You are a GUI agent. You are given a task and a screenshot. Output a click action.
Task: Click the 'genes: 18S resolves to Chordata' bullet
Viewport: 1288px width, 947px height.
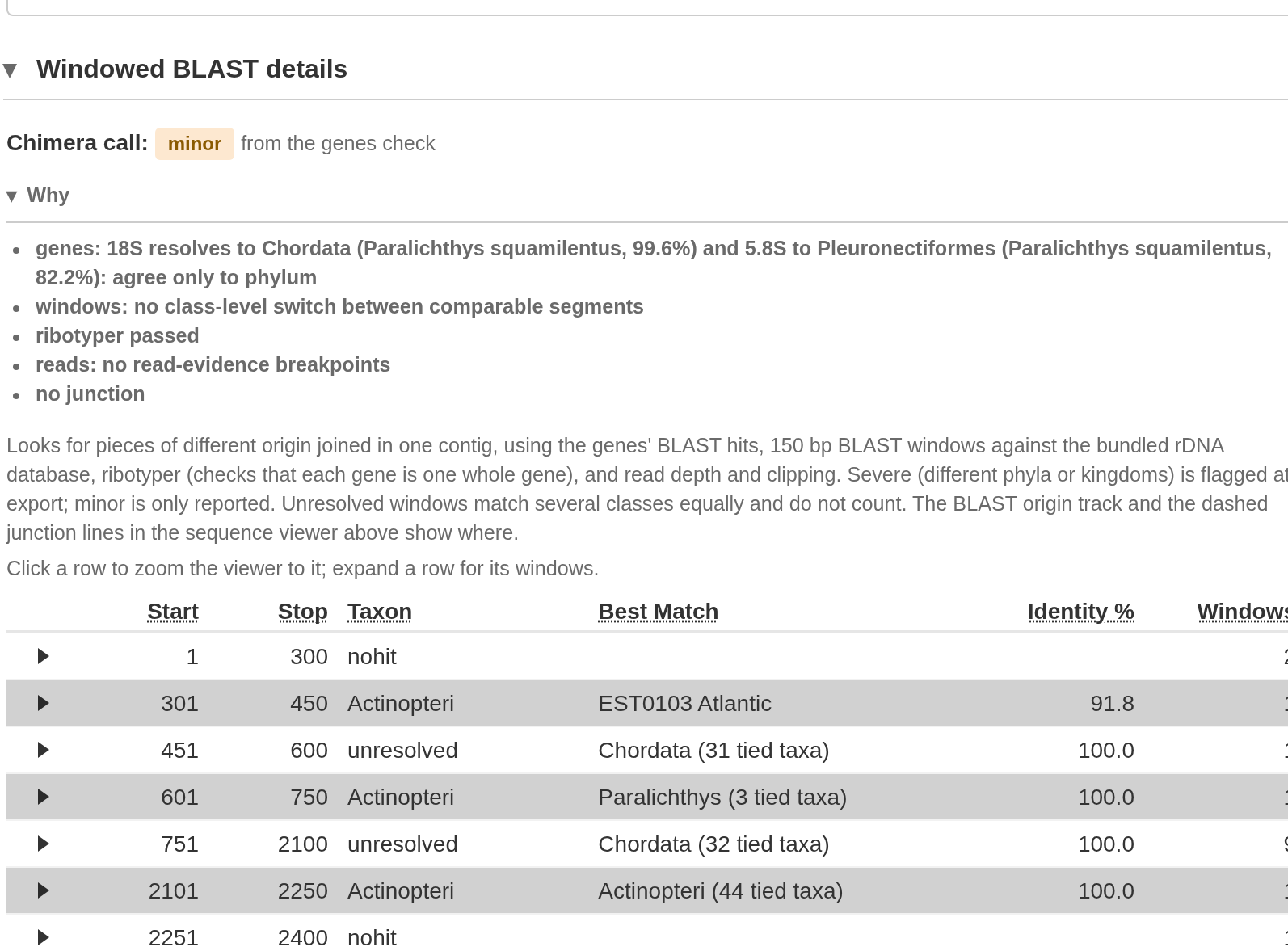tap(653, 263)
